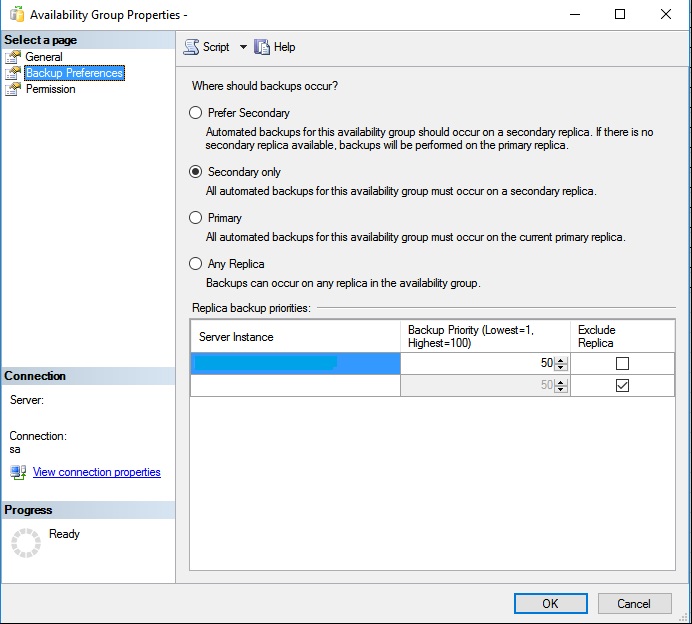Switch to the General page
This screenshot has height=624, width=692.
click(44, 57)
